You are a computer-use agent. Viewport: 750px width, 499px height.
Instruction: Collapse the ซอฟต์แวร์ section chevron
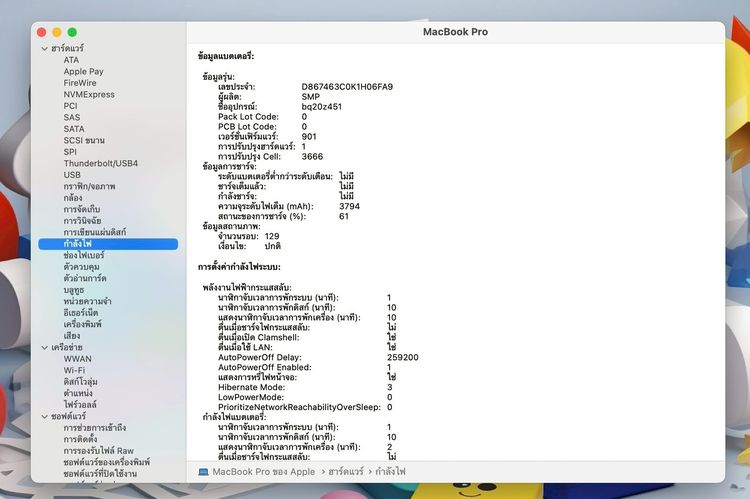(44, 417)
